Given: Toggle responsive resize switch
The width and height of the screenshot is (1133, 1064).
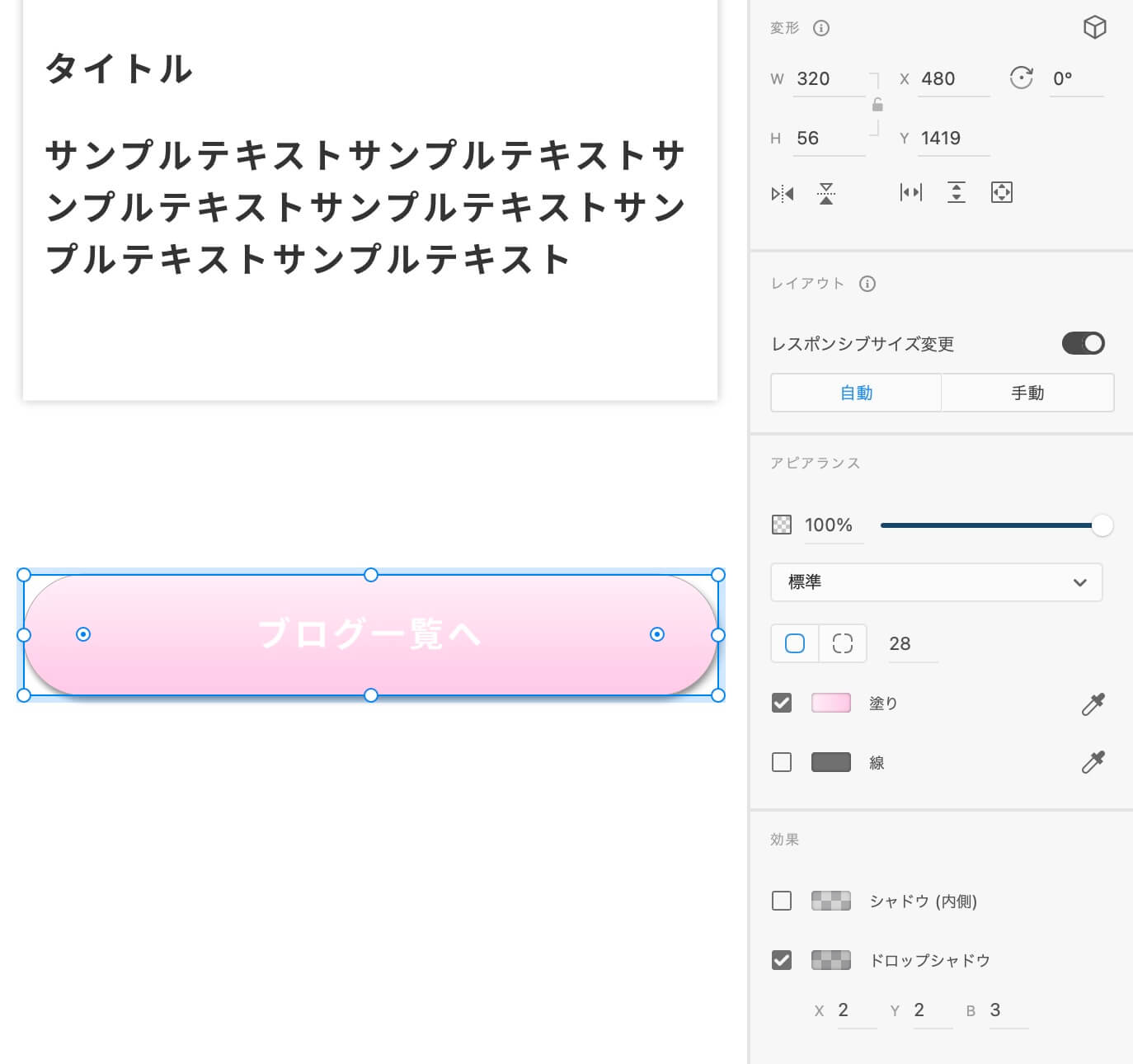Looking at the screenshot, I should point(1083,343).
